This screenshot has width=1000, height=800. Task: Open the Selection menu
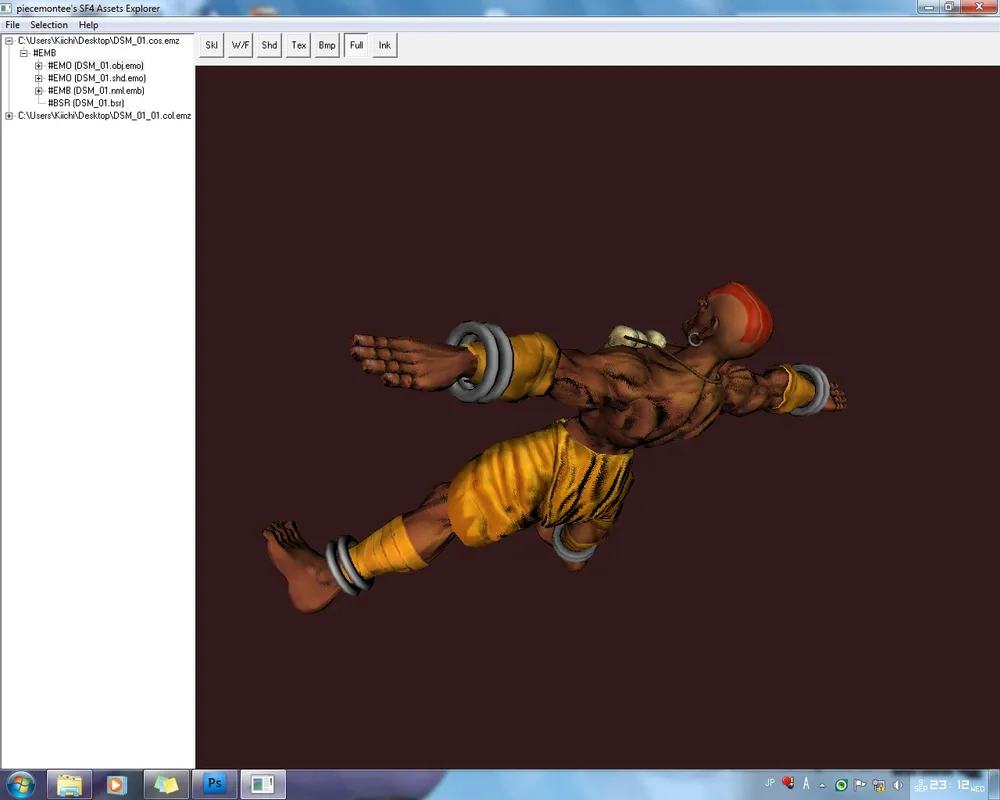49,24
